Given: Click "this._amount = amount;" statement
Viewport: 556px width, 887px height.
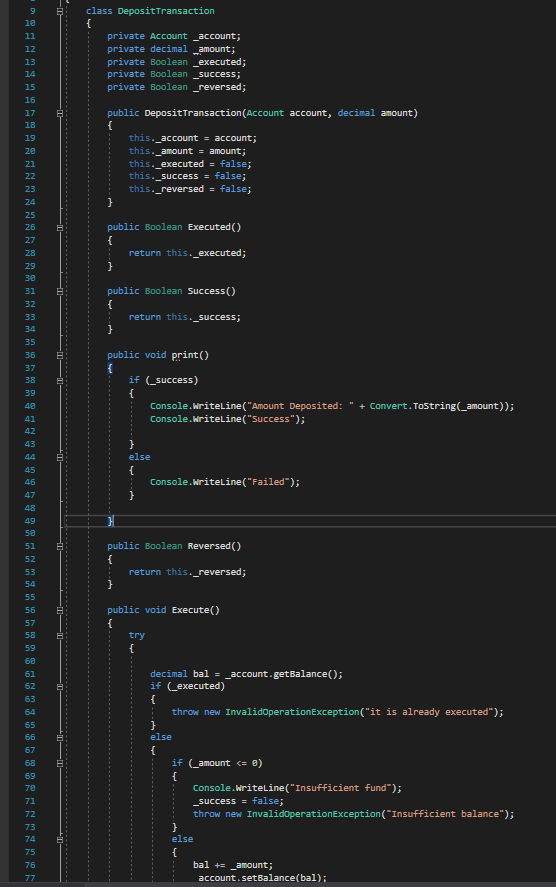Looking at the screenshot, I should (187, 151).
